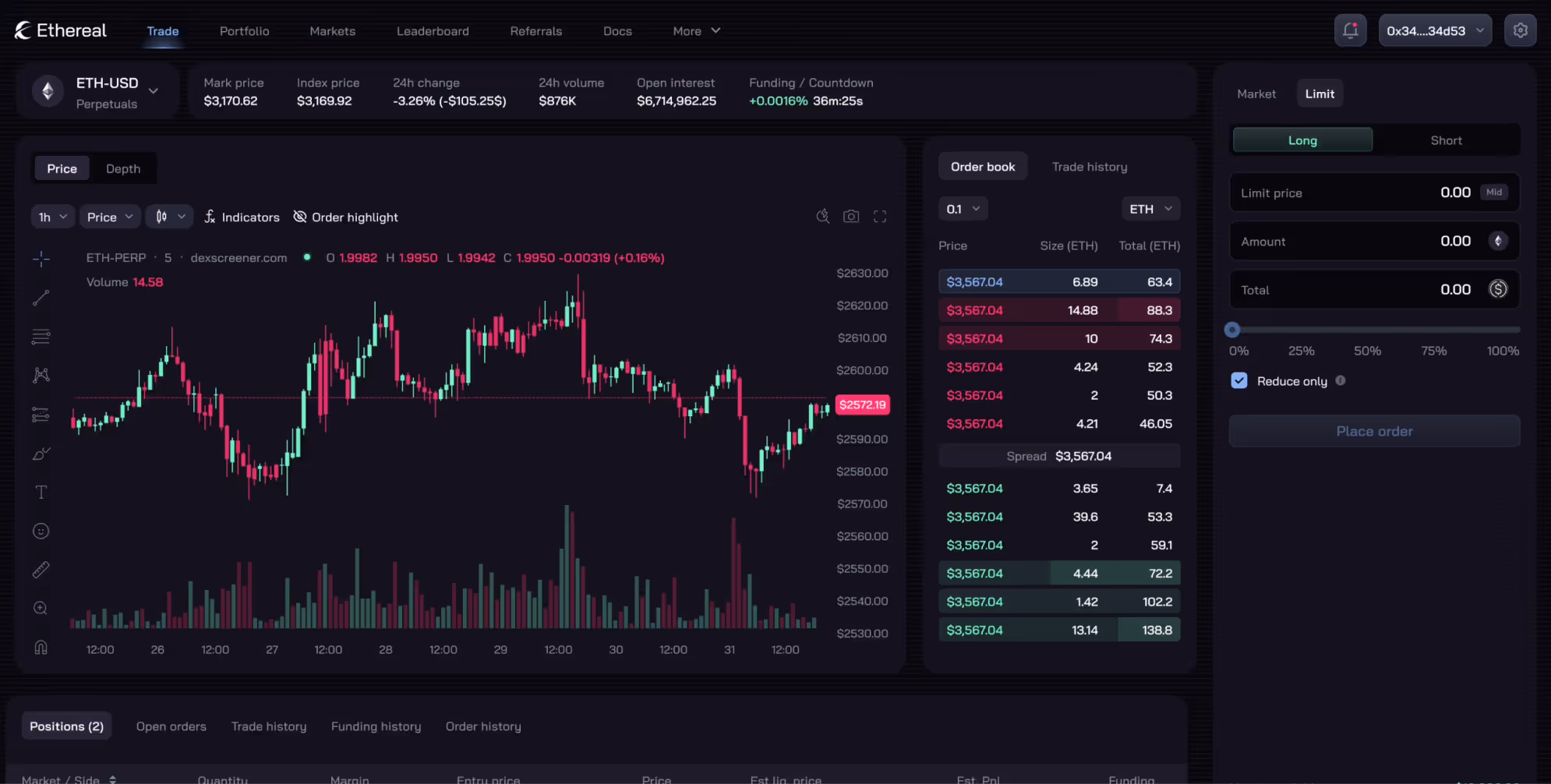Open the 0.1 order book grouping dropdown
The width and height of the screenshot is (1551, 784).
(x=963, y=209)
